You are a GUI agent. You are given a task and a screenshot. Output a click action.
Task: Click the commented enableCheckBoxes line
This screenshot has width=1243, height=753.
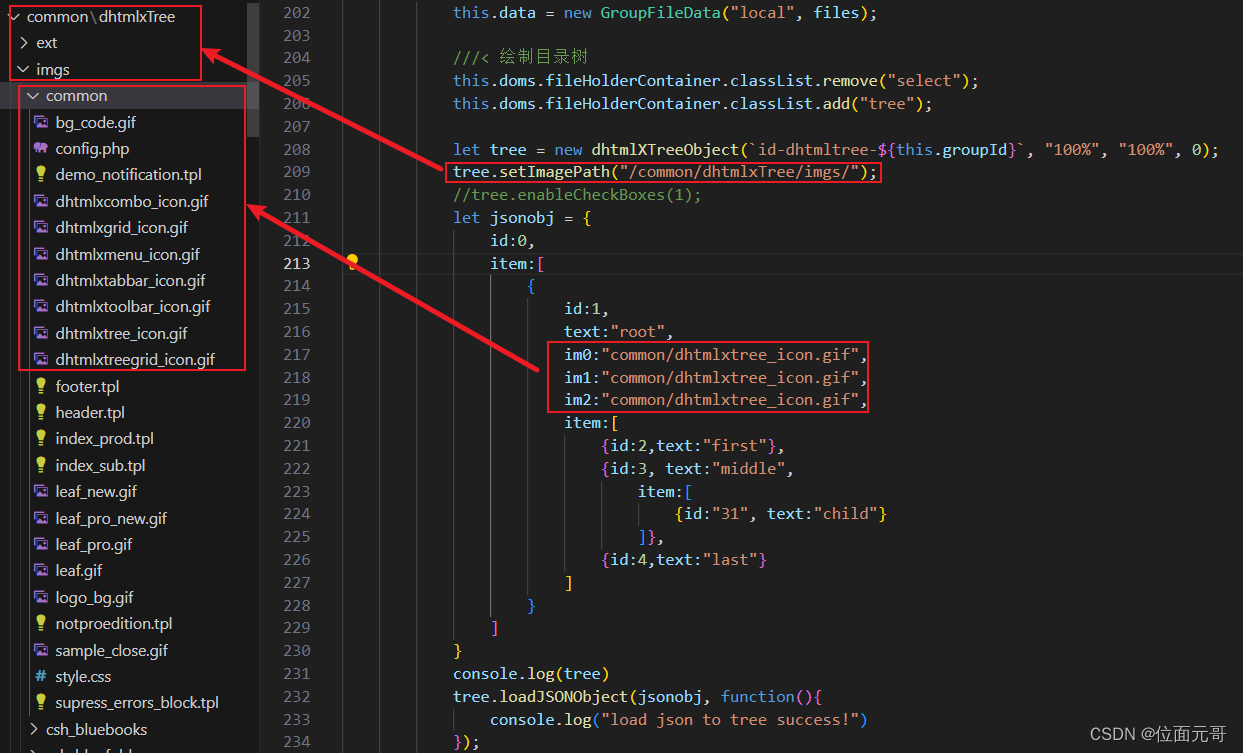coord(577,195)
